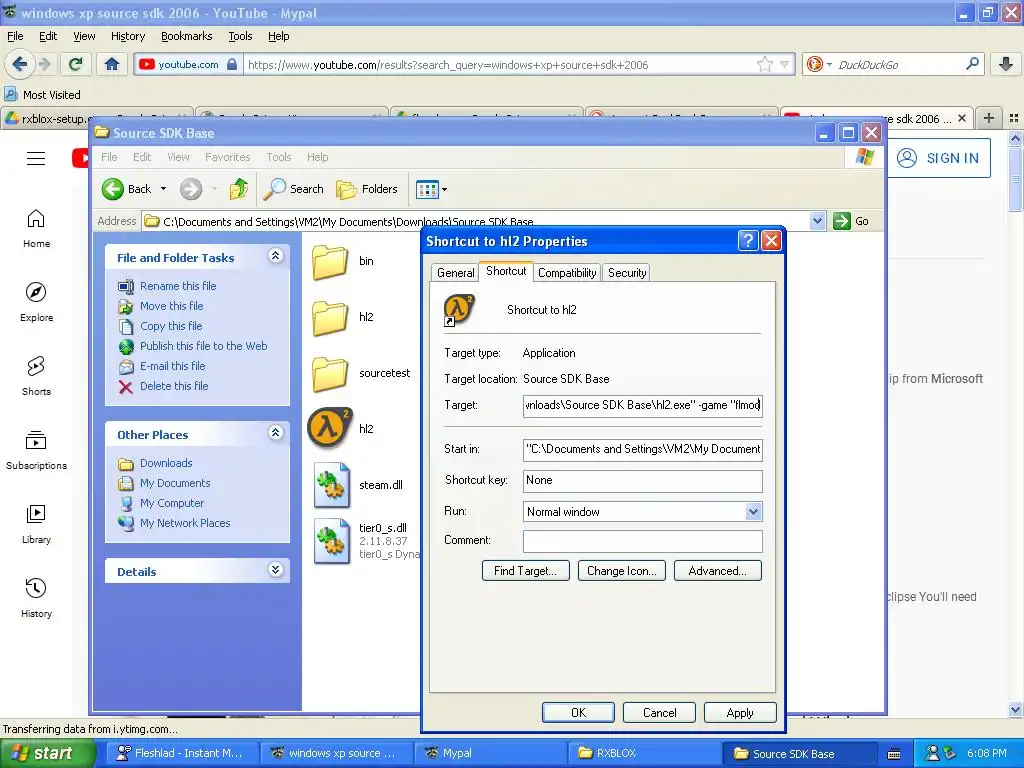This screenshot has height=768, width=1024.
Task: Collapse the Other Places panel
Action: (x=276, y=432)
